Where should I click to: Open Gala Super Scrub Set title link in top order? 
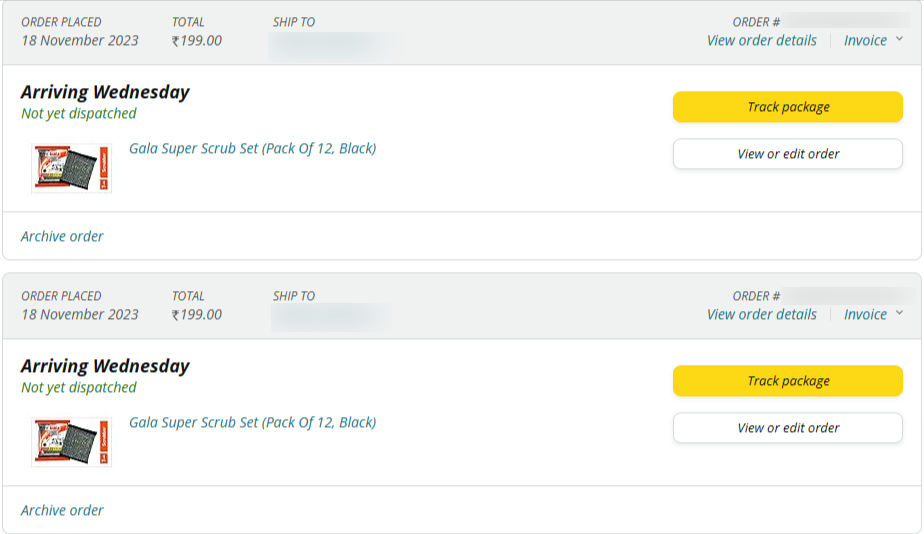(252, 149)
